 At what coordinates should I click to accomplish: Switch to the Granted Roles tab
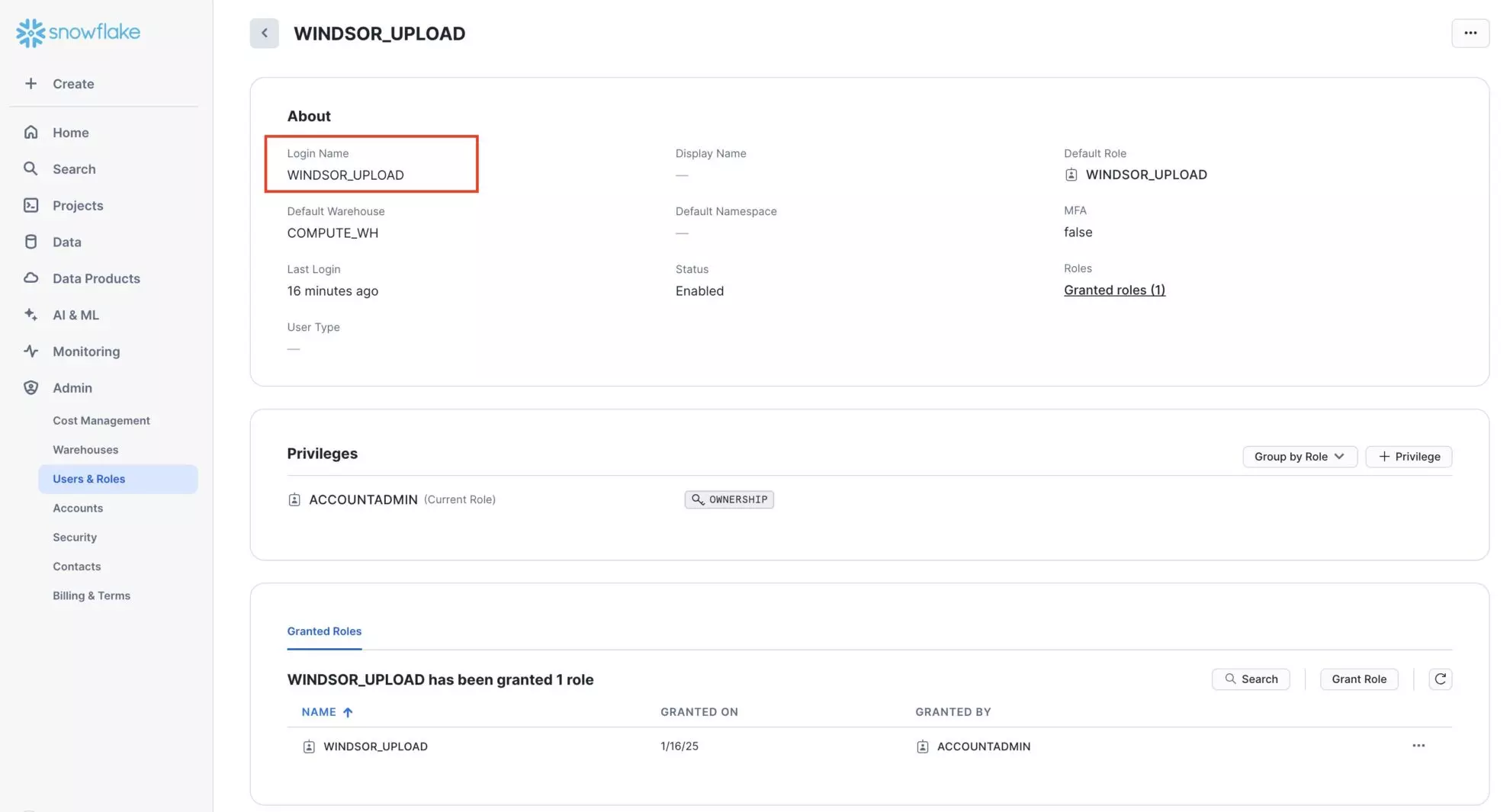click(324, 631)
